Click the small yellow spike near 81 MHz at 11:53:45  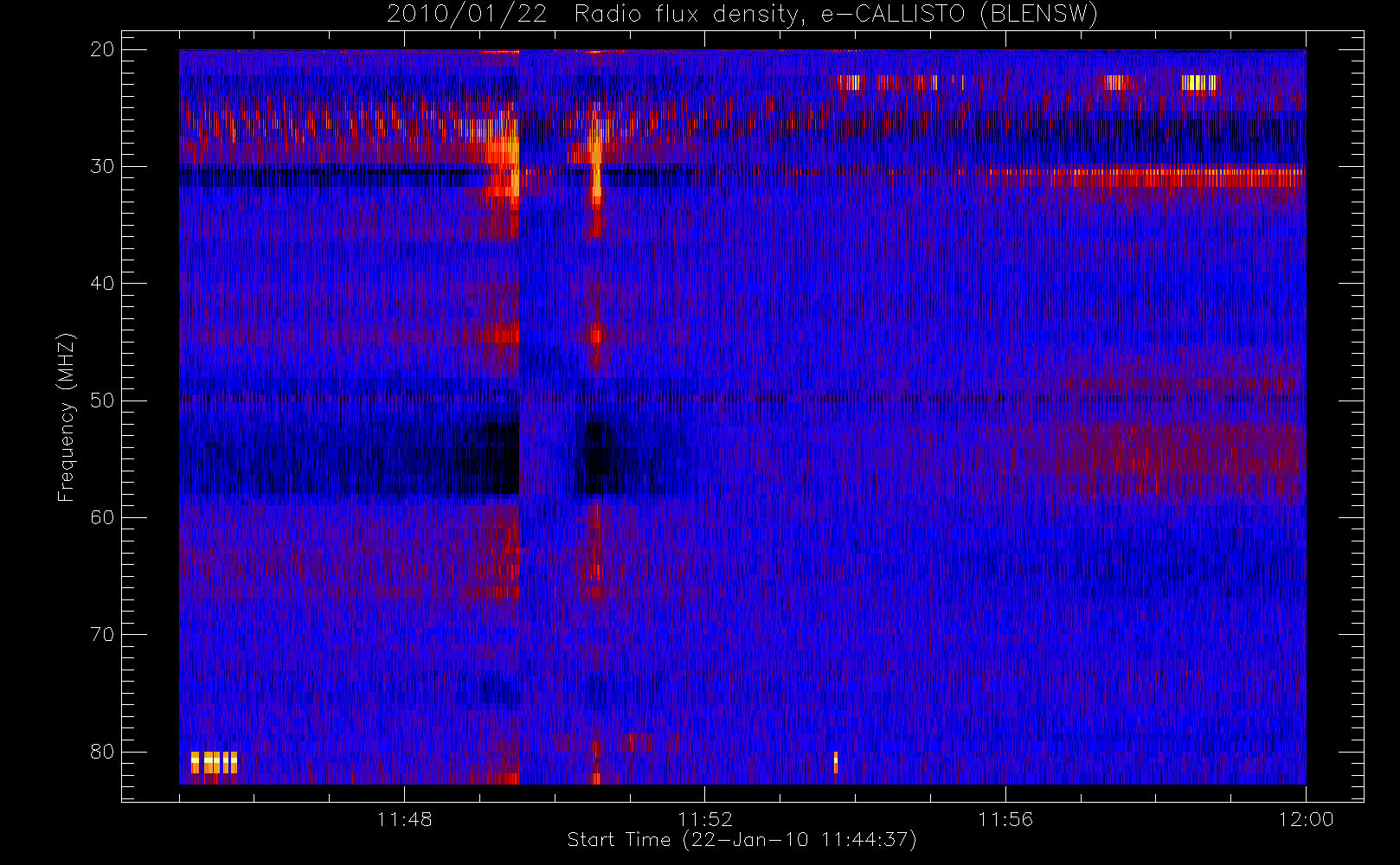pos(836,762)
